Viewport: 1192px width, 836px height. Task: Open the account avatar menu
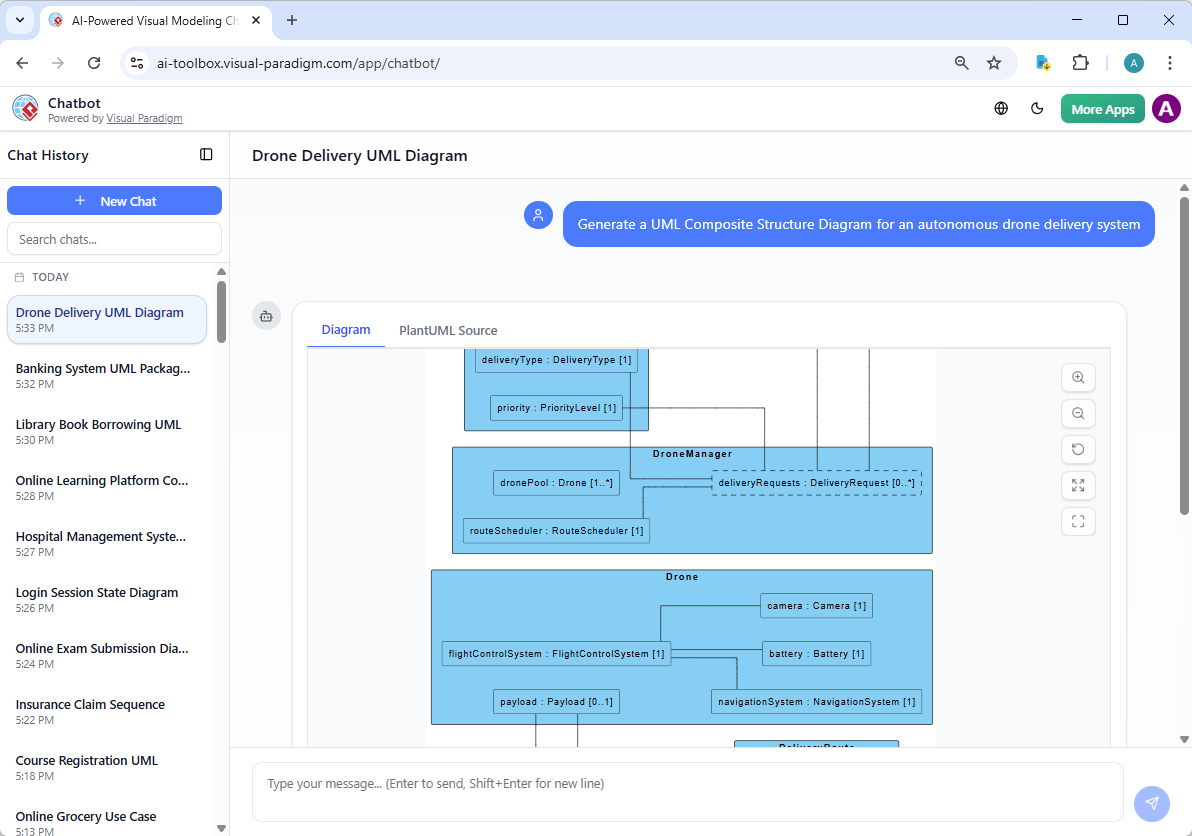pyautogui.click(x=1166, y=108)
